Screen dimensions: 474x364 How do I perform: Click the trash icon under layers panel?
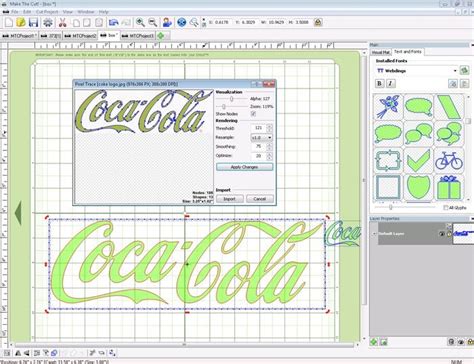point(451,342)
